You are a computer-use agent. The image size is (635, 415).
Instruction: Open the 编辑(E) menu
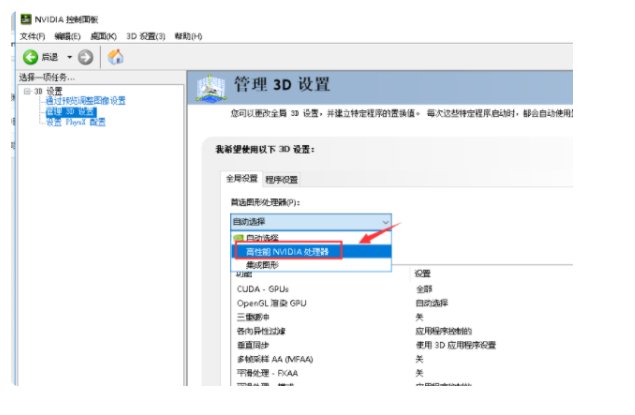67,36
